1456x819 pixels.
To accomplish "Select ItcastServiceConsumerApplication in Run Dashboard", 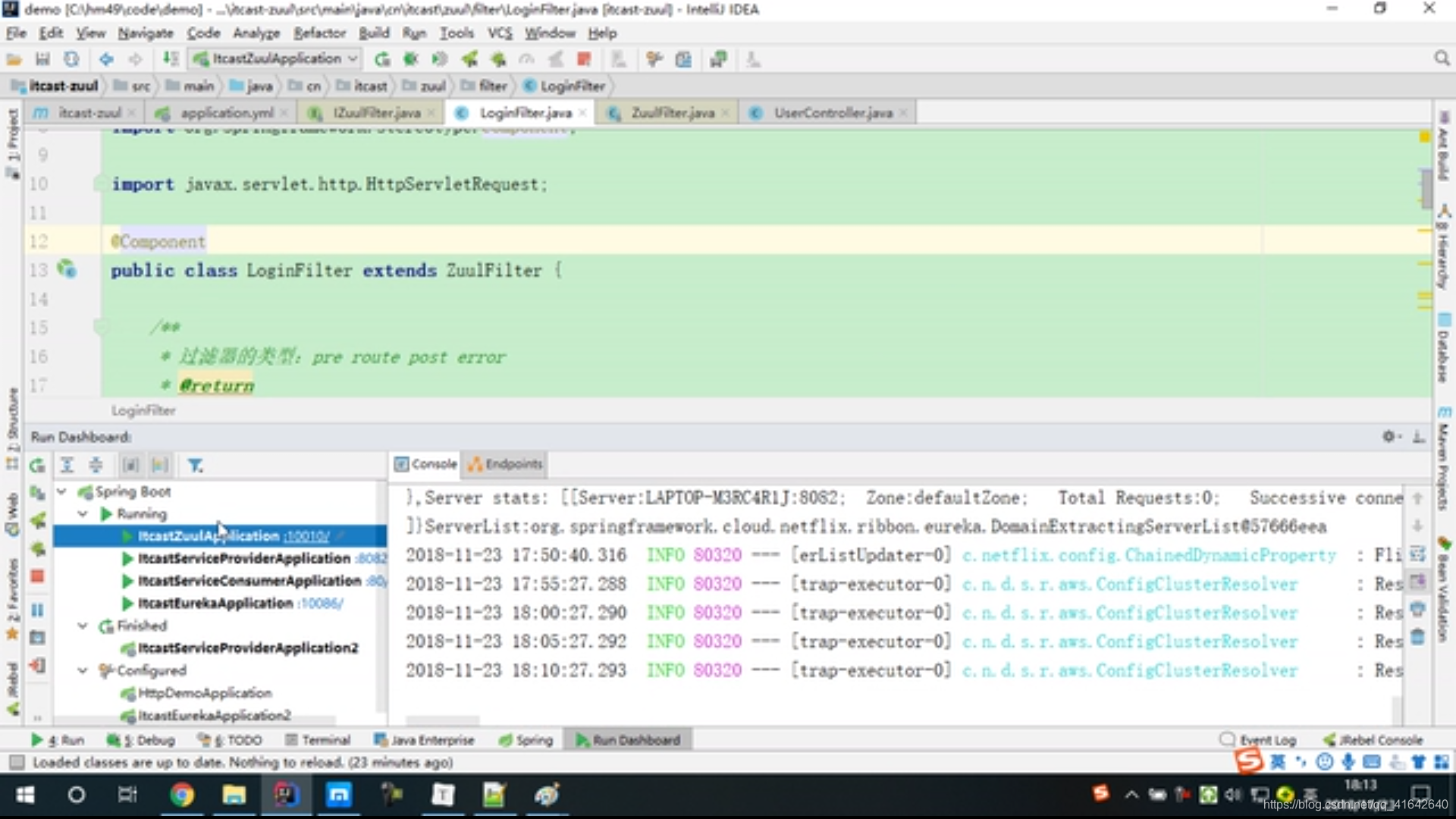I will [x=249, y=581].
